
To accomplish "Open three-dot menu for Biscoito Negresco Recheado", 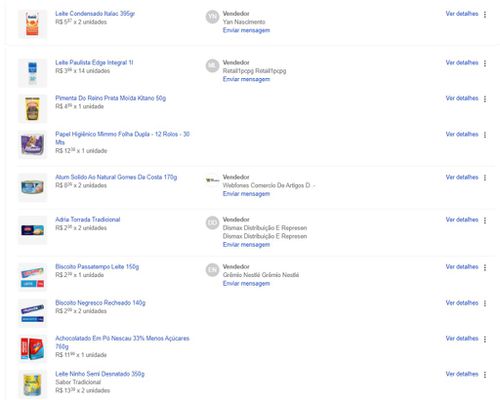I will (x=485, y=303).
